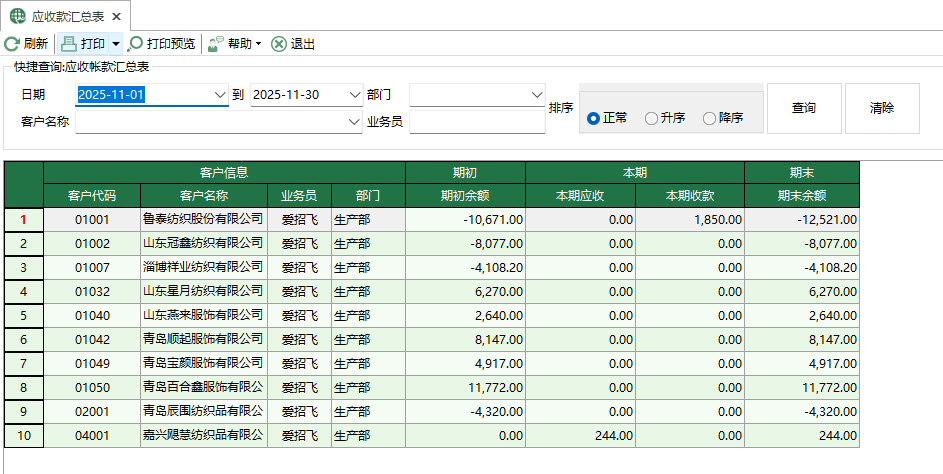Viewport: 943px width, 474px height.
Task: Click the 本期收款 column header
Action: 690,195
